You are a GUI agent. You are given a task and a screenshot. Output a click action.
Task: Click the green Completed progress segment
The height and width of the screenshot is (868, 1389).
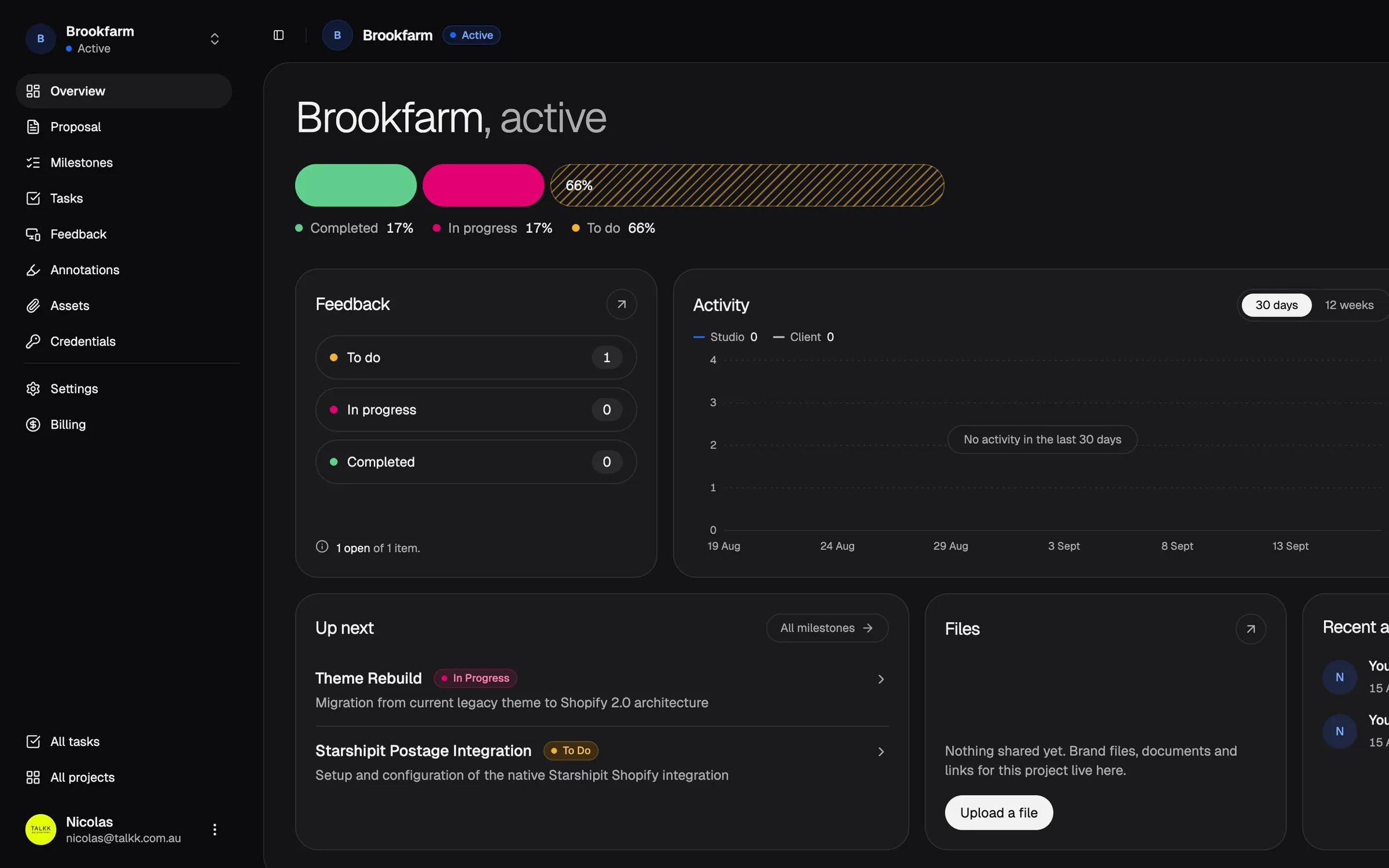[356, 185]
